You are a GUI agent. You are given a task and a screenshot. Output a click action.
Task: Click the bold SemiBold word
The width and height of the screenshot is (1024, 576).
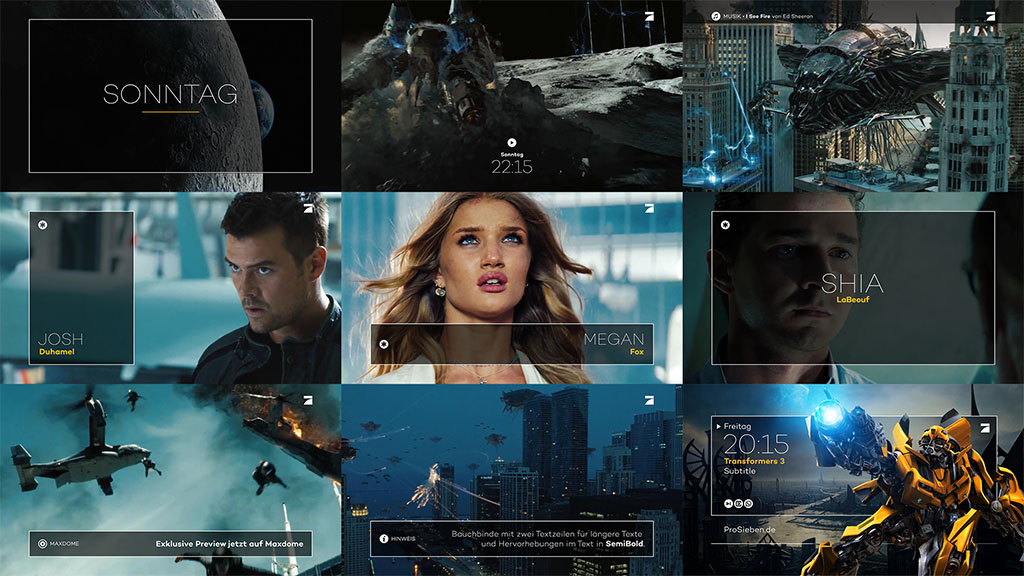click(x=624, y=543)
